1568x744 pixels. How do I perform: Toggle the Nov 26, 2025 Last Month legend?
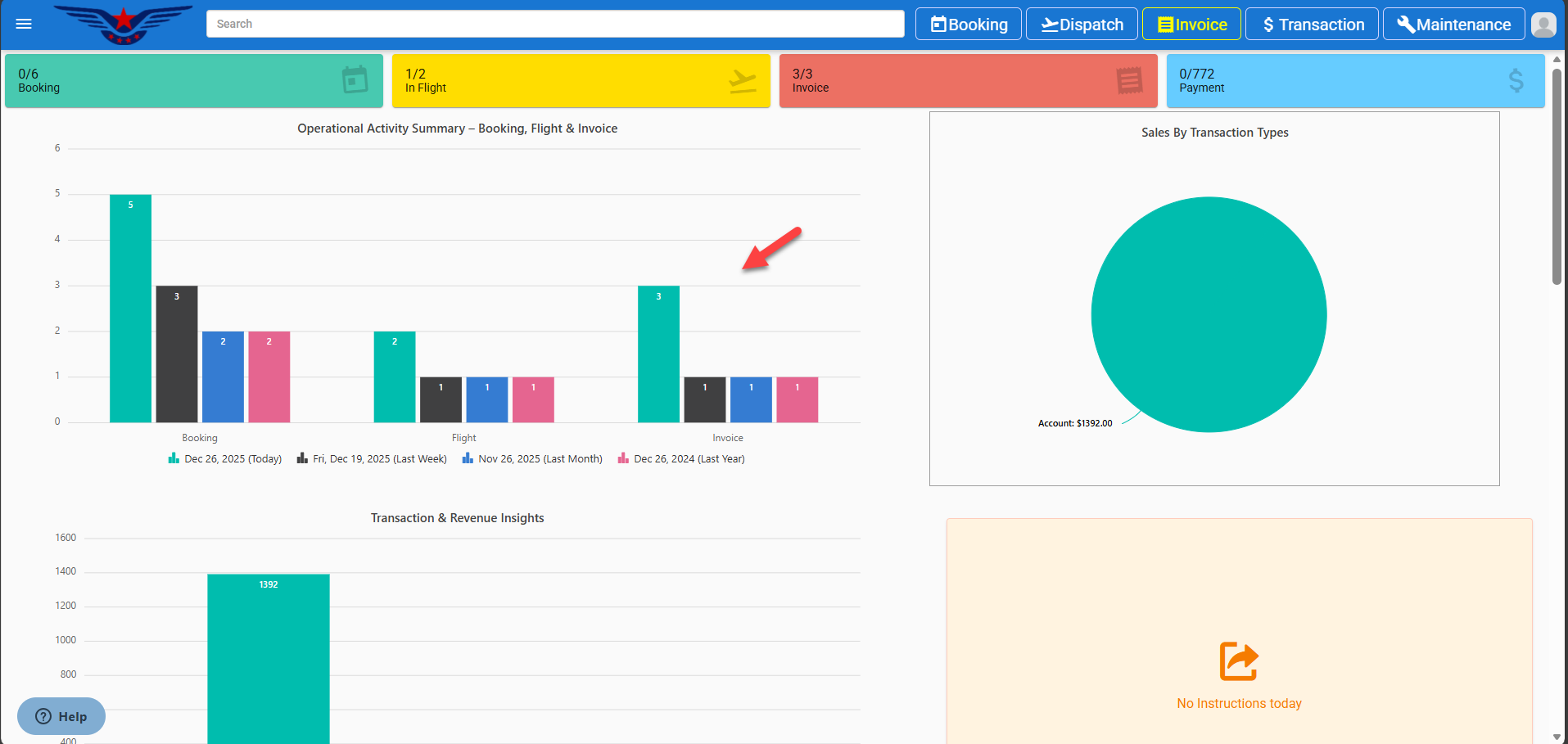(532, 459)
